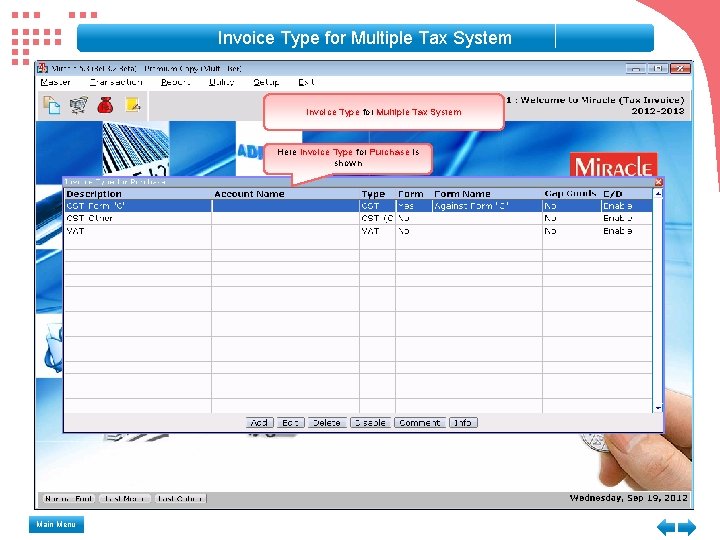Click Enable cell in the VAT row

pyautogui.click(x=626, y=231)
